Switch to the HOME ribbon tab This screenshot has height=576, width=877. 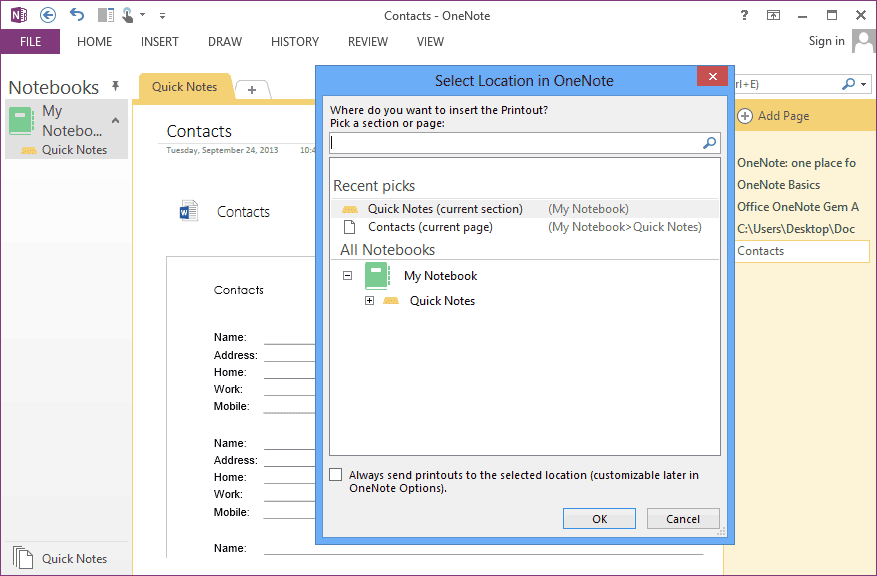95,42
